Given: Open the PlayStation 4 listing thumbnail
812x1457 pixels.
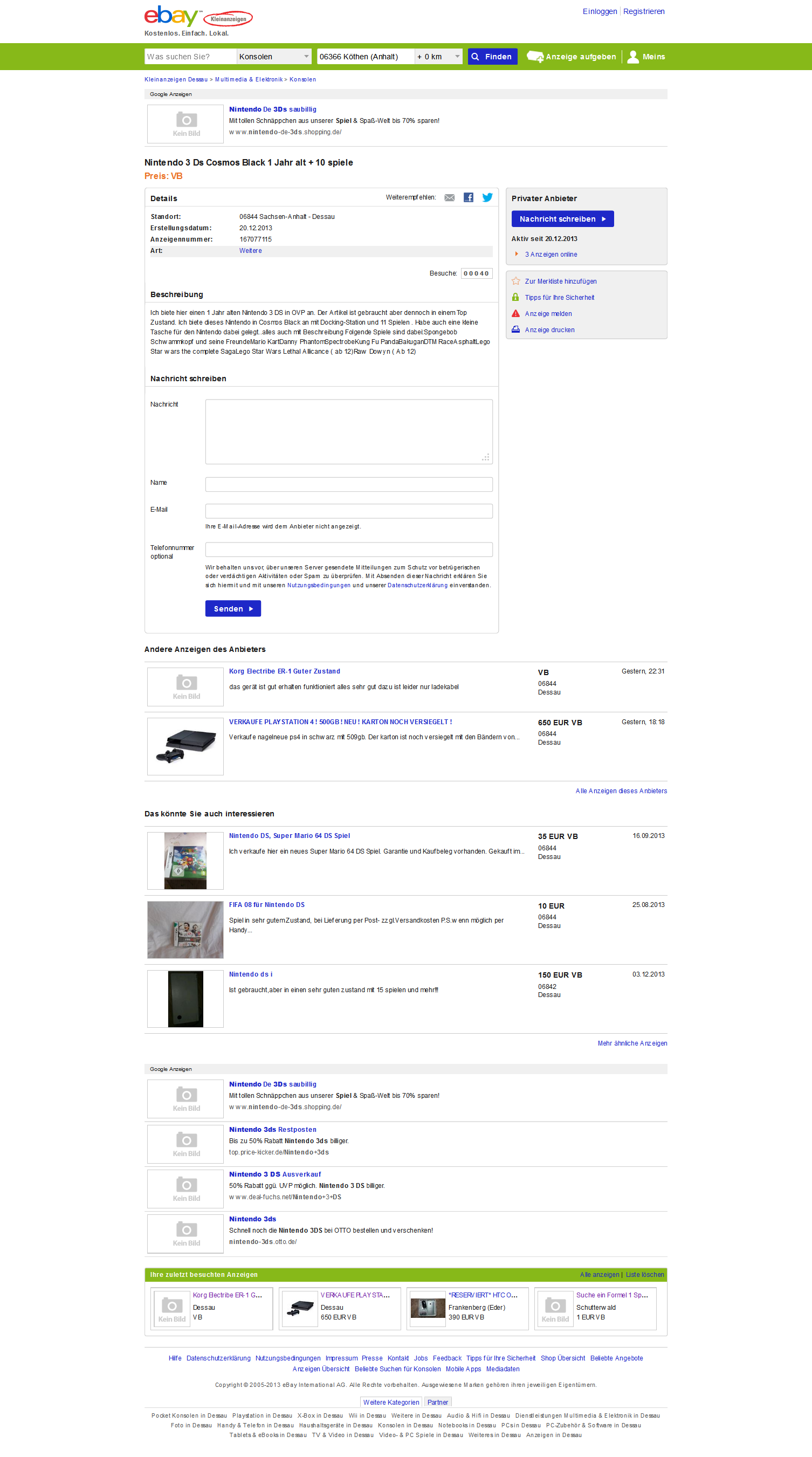Looking at the screenshot, I should pyautogui.click(x=185, y=746).
